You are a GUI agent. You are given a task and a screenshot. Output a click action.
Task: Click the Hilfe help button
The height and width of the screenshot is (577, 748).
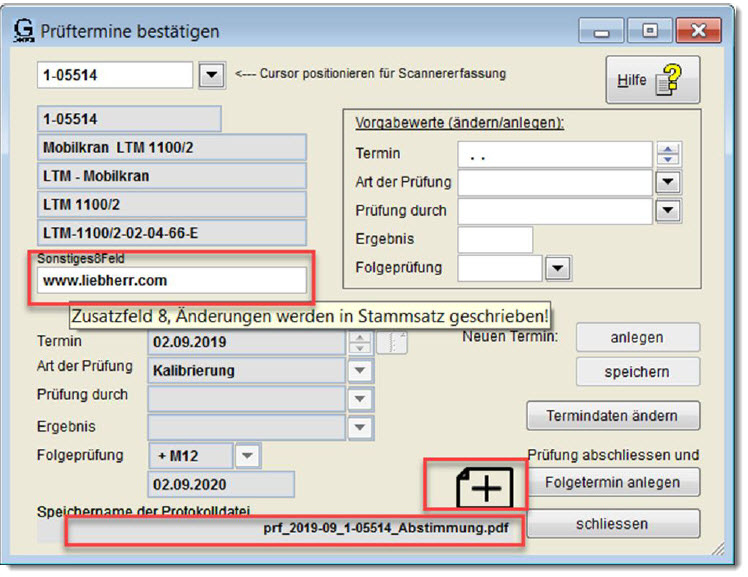[652, 80]
